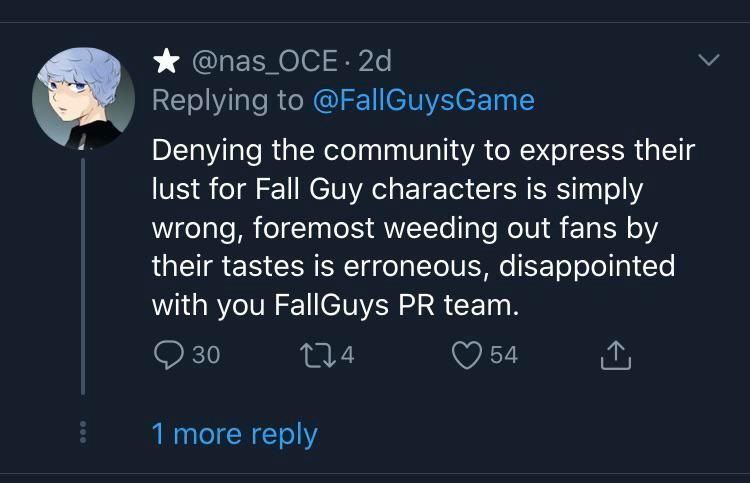Open the @nas_OCE profile handle
The height and width of the screenshot is (483, 750).
(x=264, y=62)
